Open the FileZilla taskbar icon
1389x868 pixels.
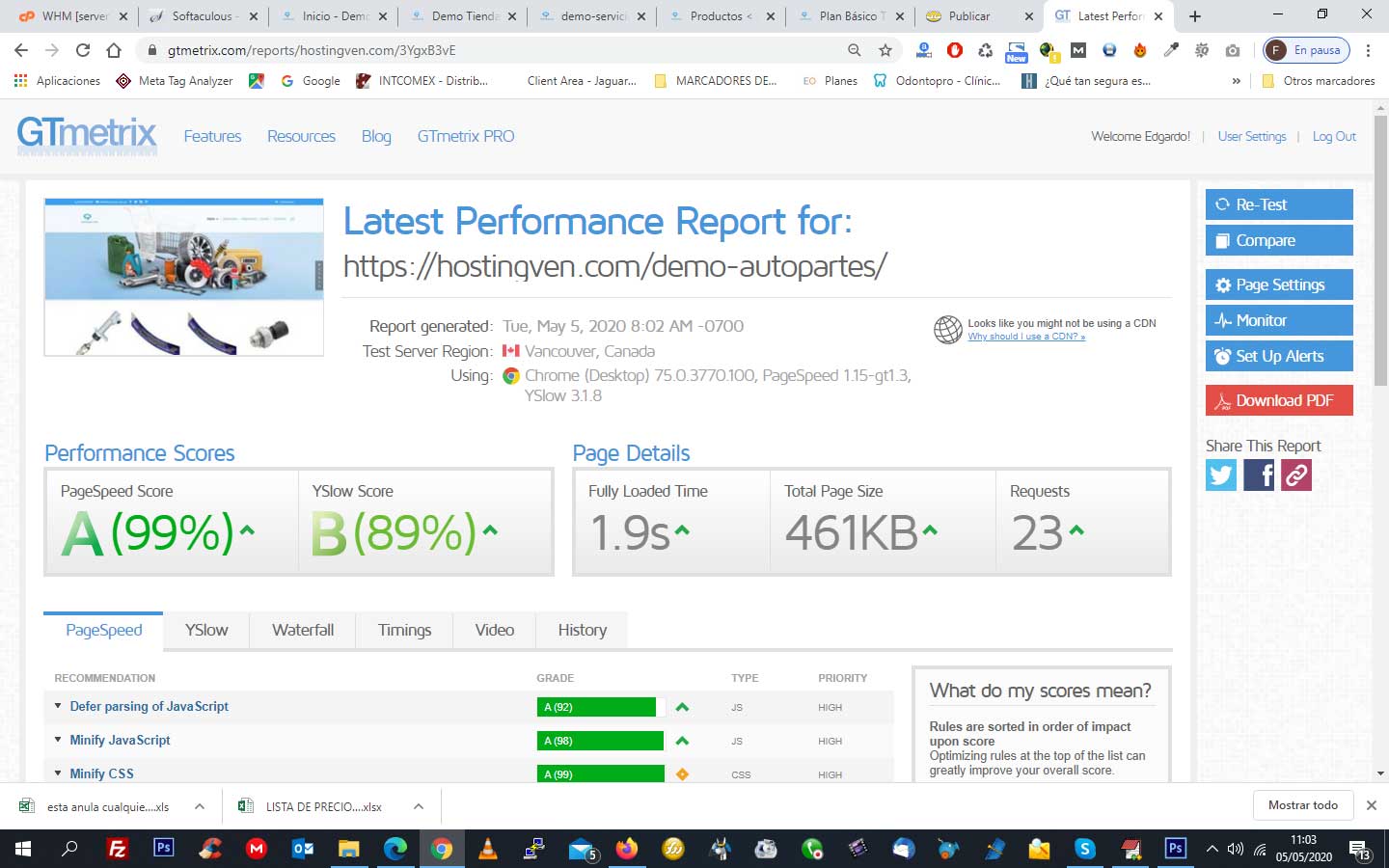click(x=117, y=849)
